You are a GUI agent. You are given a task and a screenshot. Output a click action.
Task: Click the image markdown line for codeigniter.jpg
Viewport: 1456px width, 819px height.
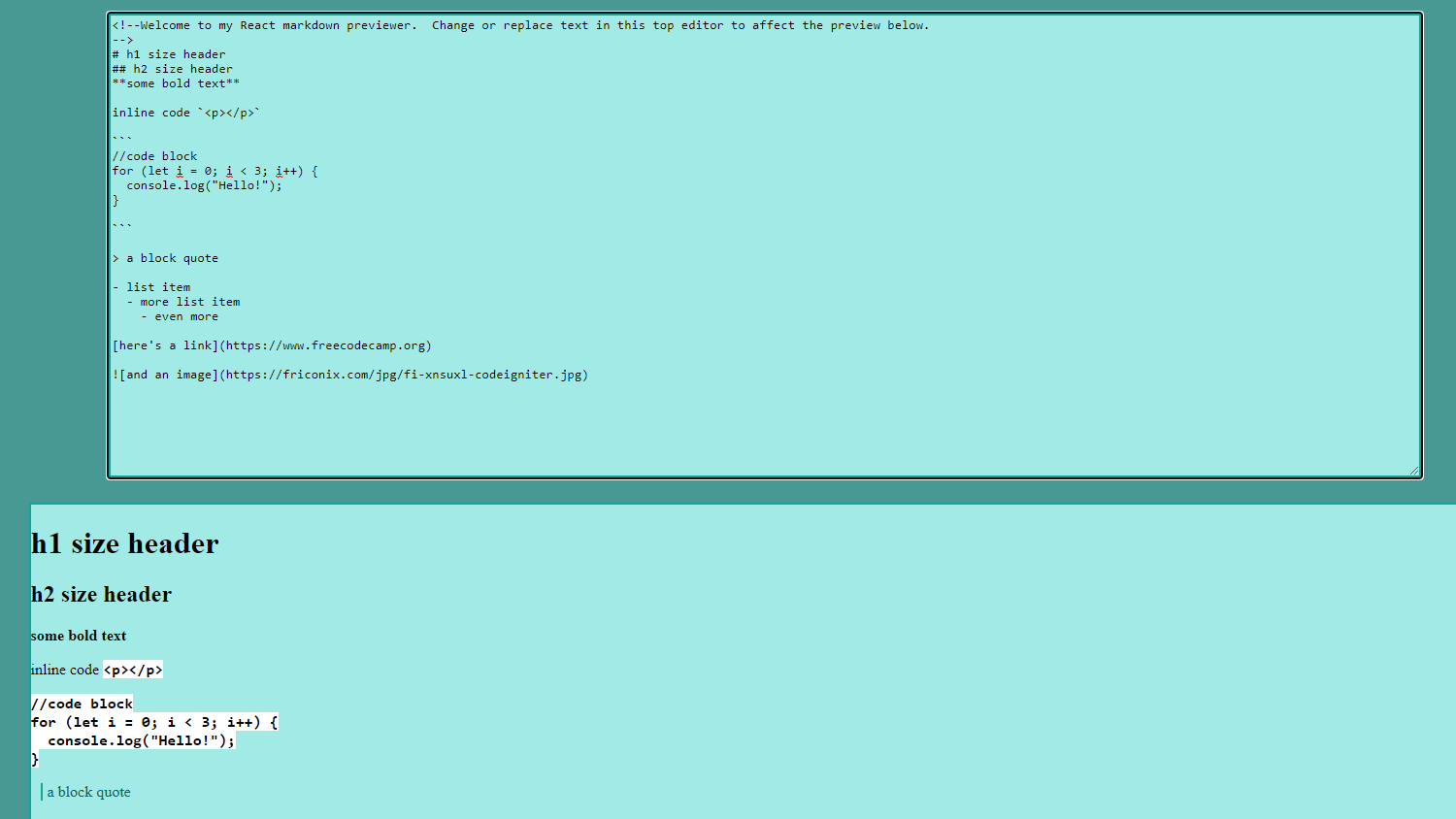(349, 374)
